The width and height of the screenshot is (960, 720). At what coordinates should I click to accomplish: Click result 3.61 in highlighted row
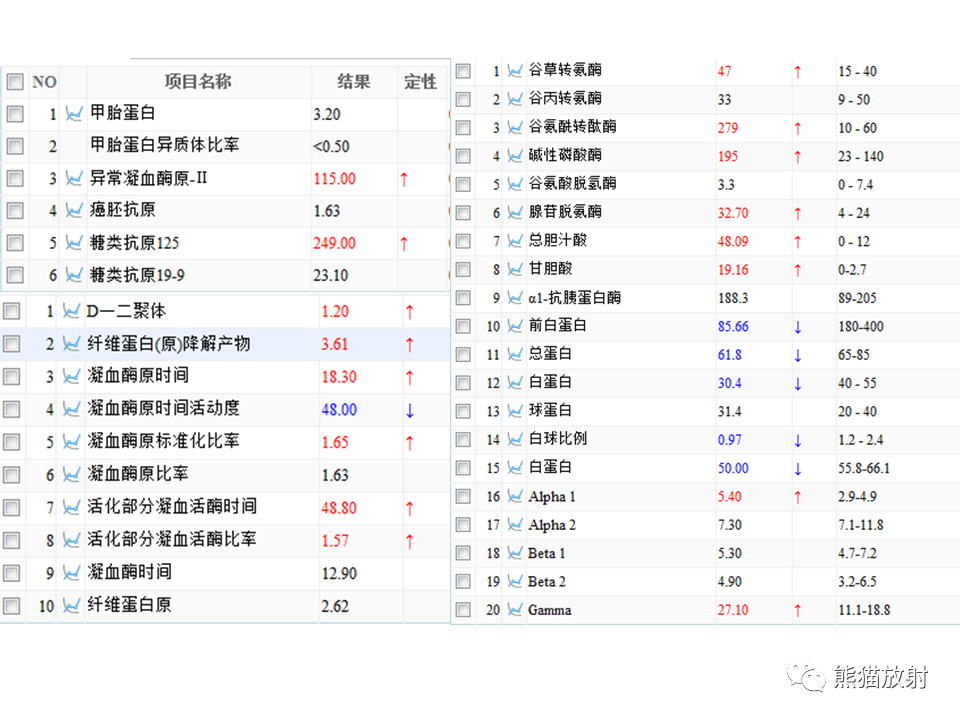click(x=335, y=344)
